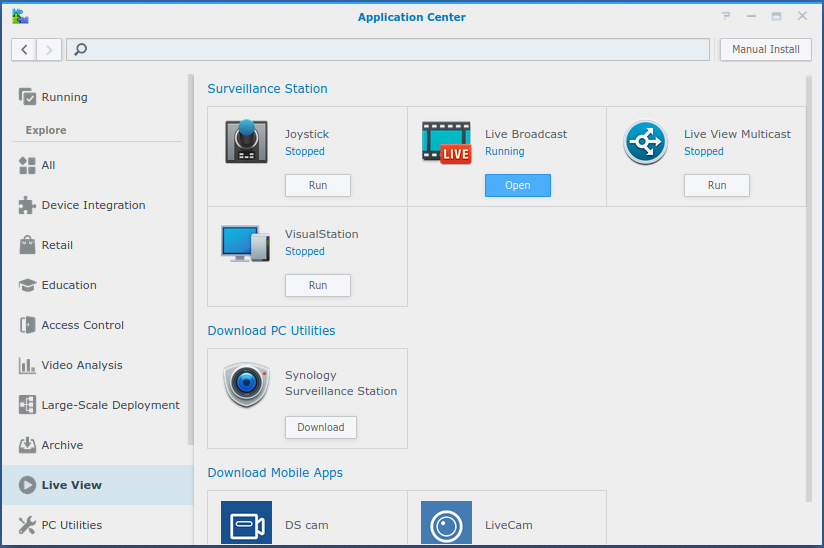Click the All category grid icon
Viewport: 824px width, 548px height.
pyautogui.click(x=27, y=165)
